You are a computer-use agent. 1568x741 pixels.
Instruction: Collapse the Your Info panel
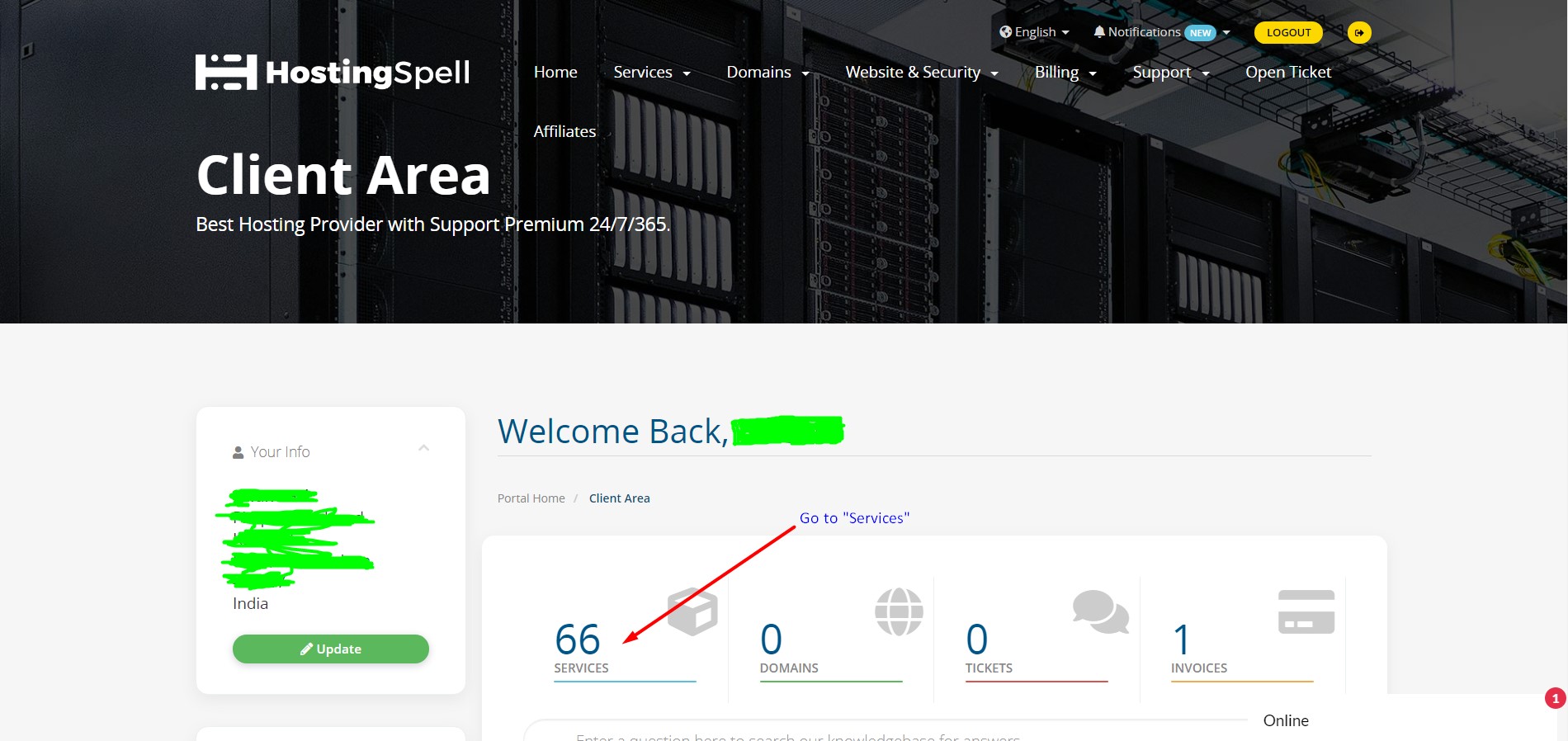tap(424, 448)
